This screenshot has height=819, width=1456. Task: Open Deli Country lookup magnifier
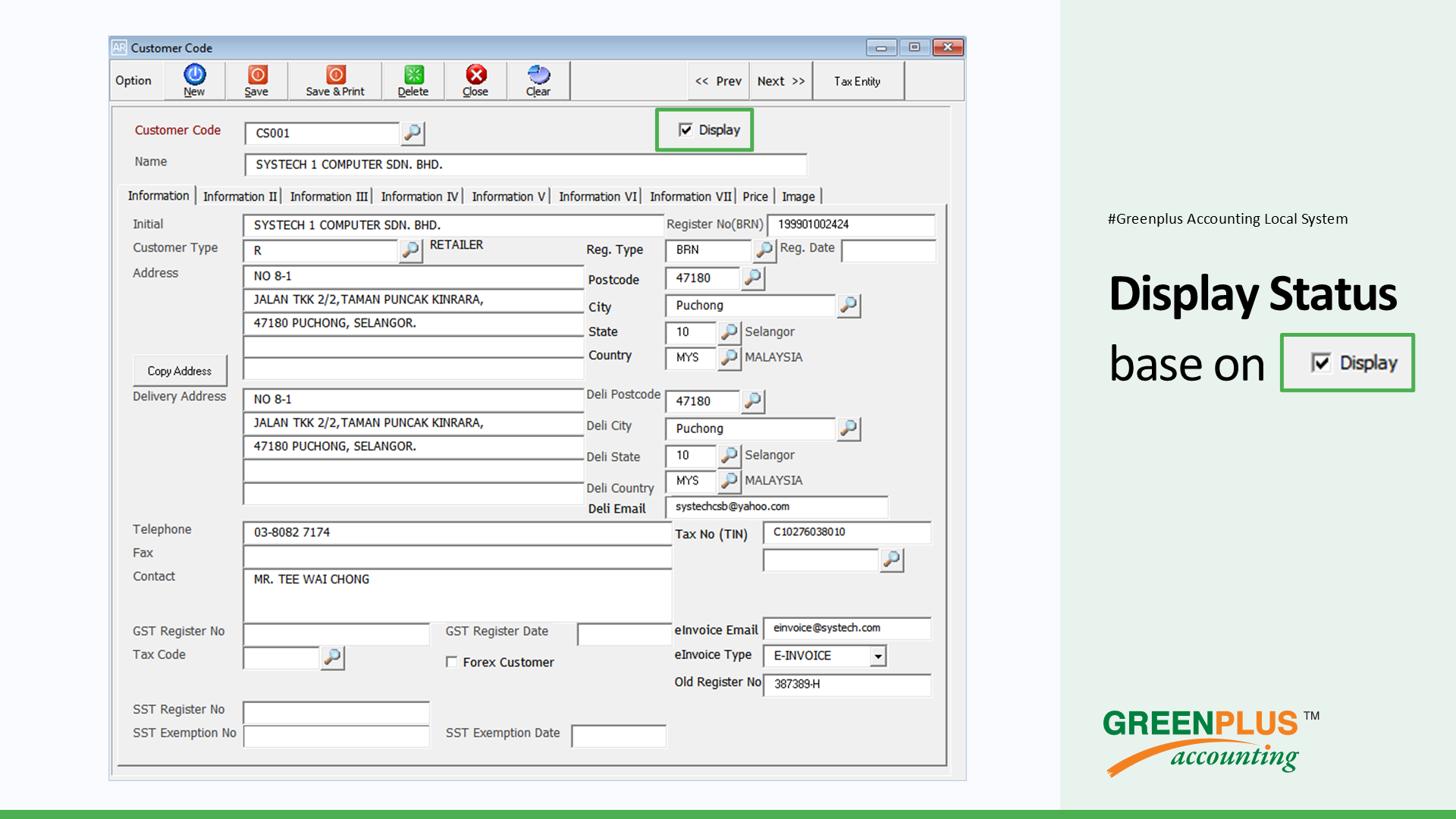click(x=729, y=481)
